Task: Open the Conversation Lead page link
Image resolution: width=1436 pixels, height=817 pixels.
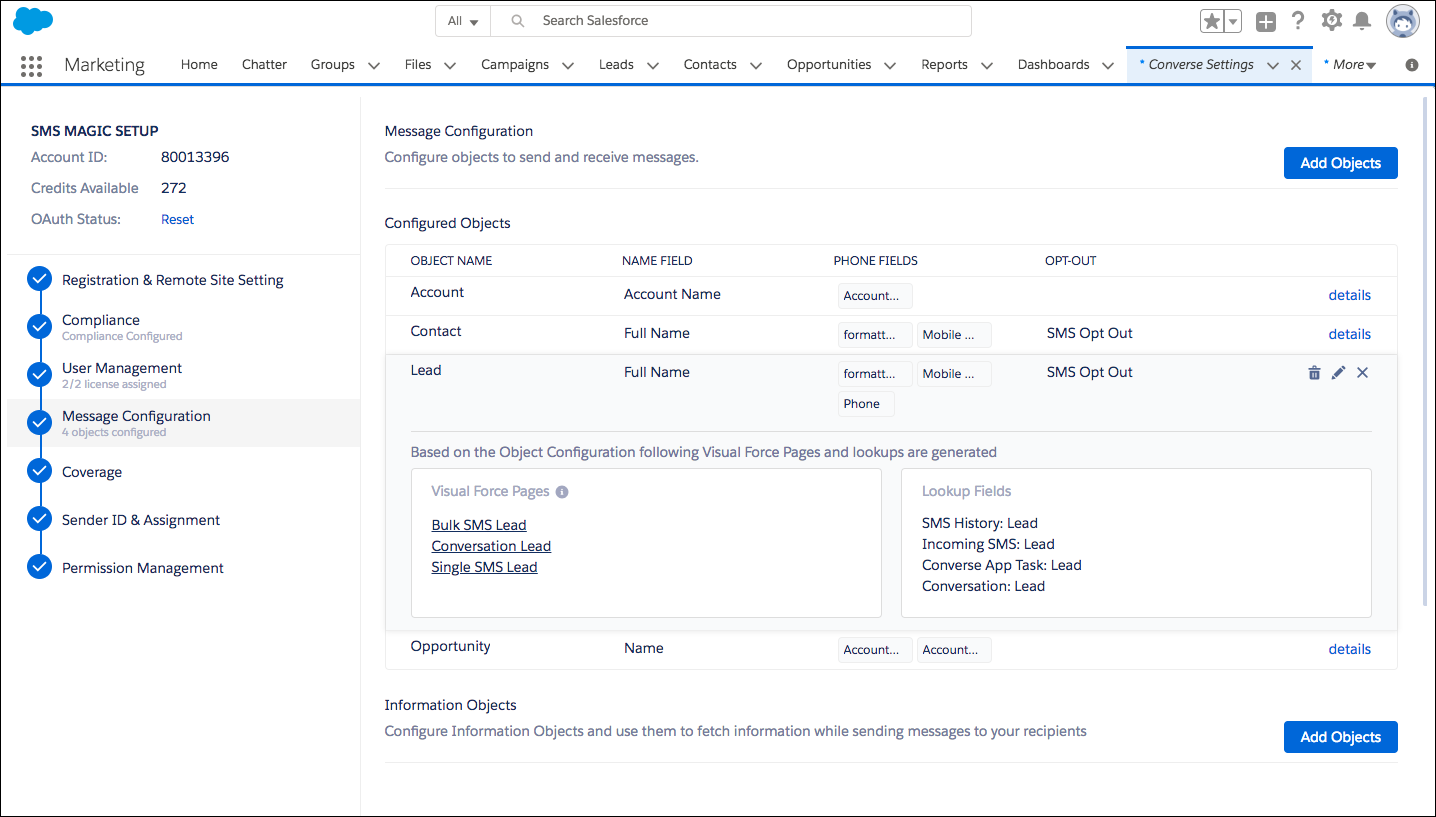Action: click(x=491, y=546)
